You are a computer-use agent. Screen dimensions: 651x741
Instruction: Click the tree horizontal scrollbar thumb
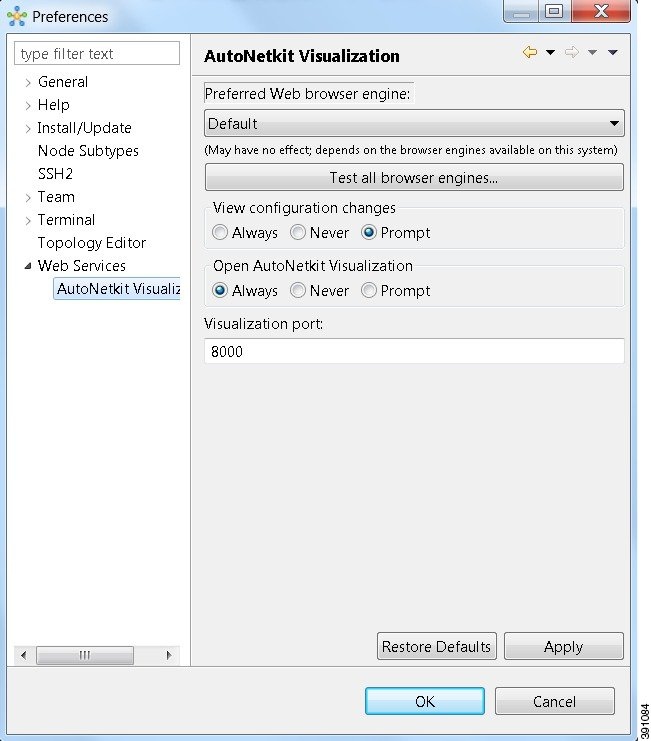click(85, 655)
